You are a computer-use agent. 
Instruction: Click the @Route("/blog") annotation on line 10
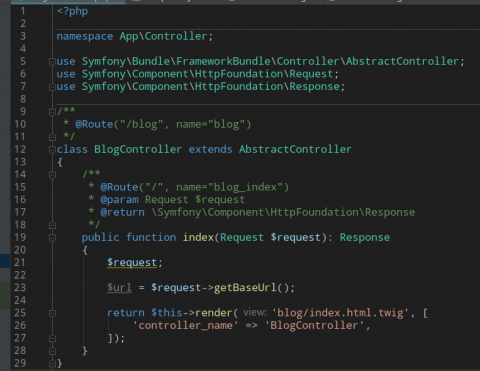(163, 124)
